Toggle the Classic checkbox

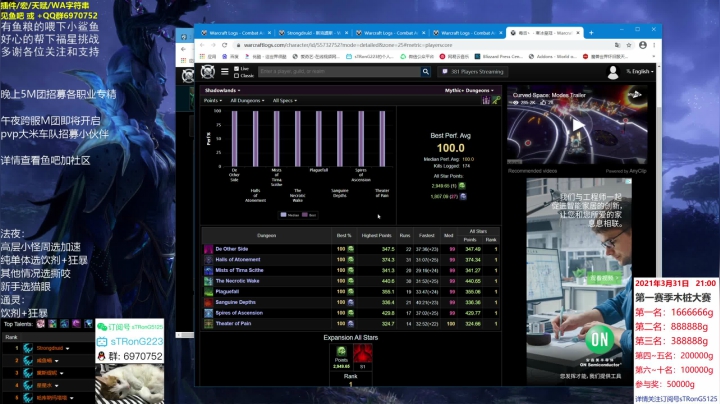(x=236, y=75)
